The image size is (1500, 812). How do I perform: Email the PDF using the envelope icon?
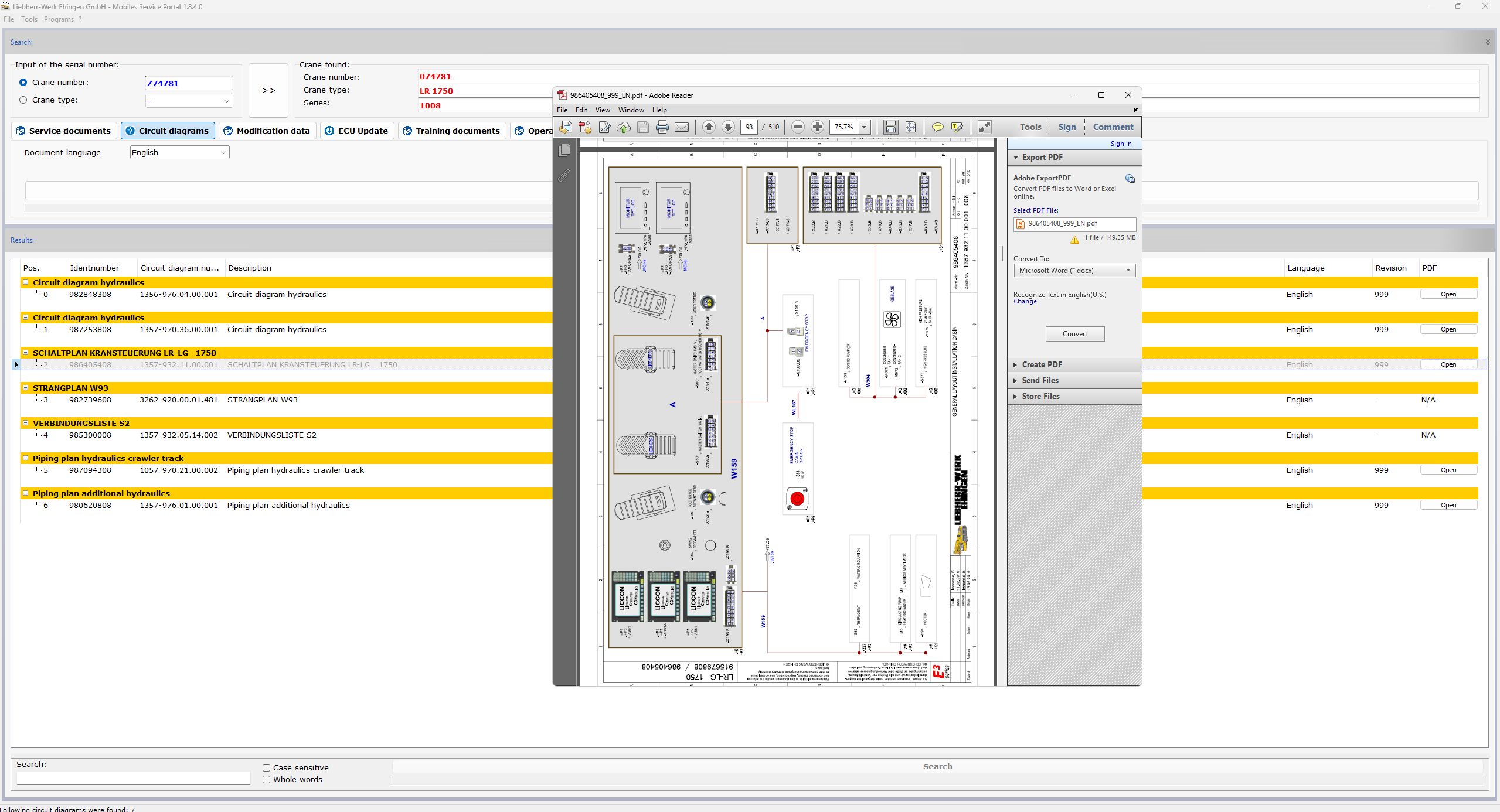(x=682, y=127)
